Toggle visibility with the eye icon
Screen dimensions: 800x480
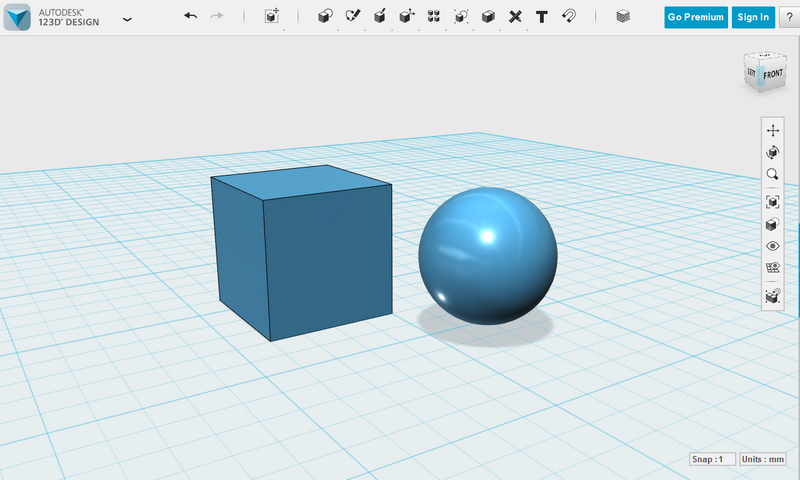772,246
